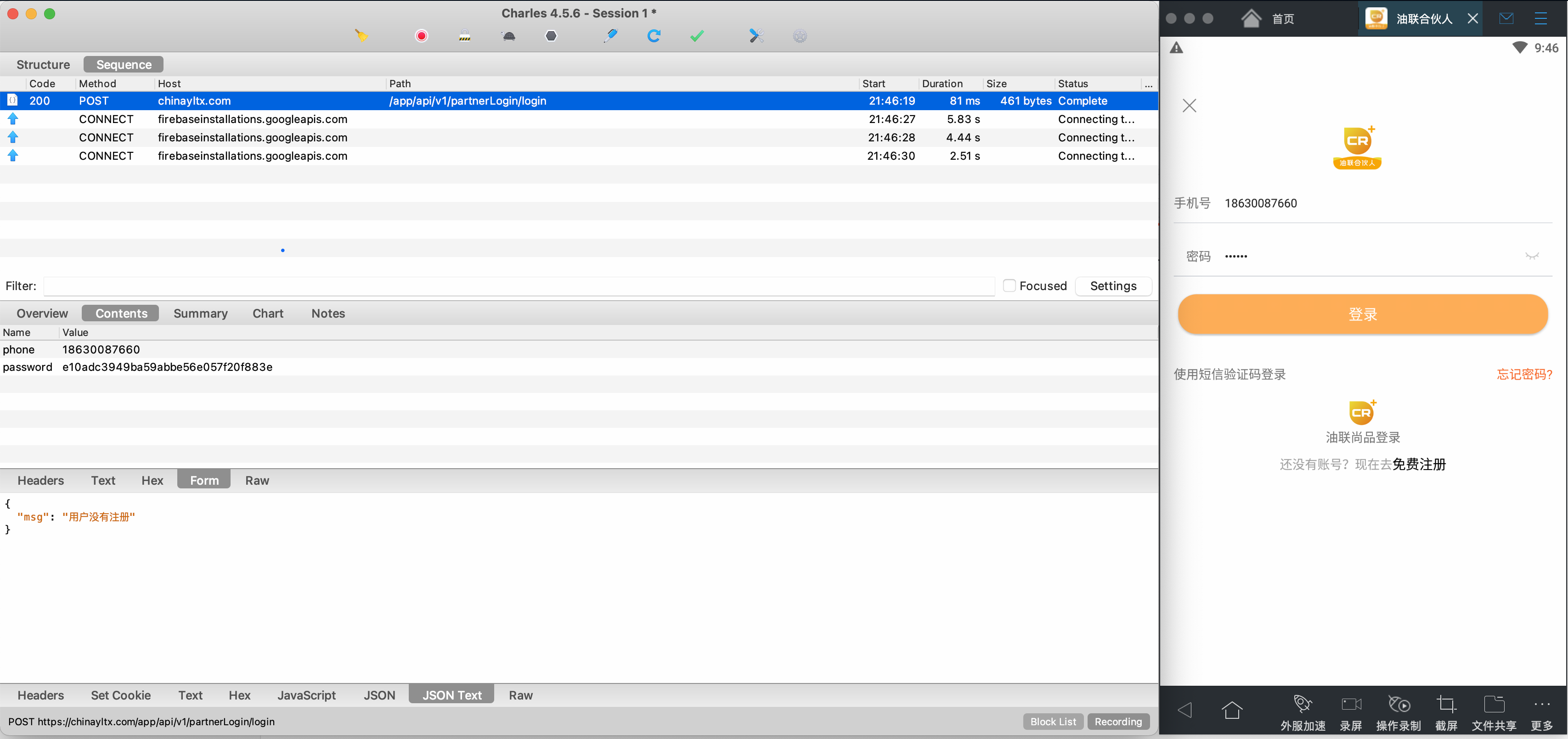Click the breakpoints hexagon icon
Screen dimensions: 1568x739
(551, 36)
